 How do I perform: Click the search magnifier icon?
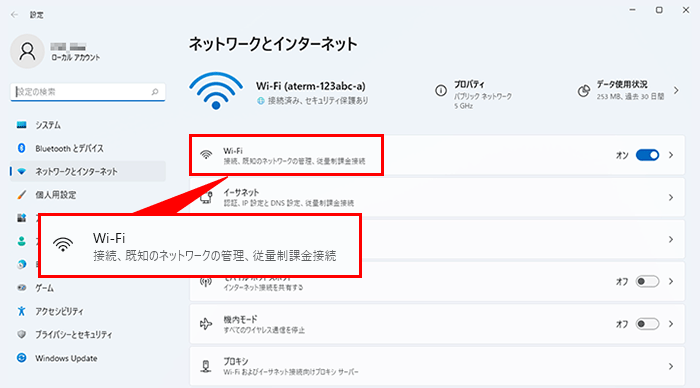[155, 92]
